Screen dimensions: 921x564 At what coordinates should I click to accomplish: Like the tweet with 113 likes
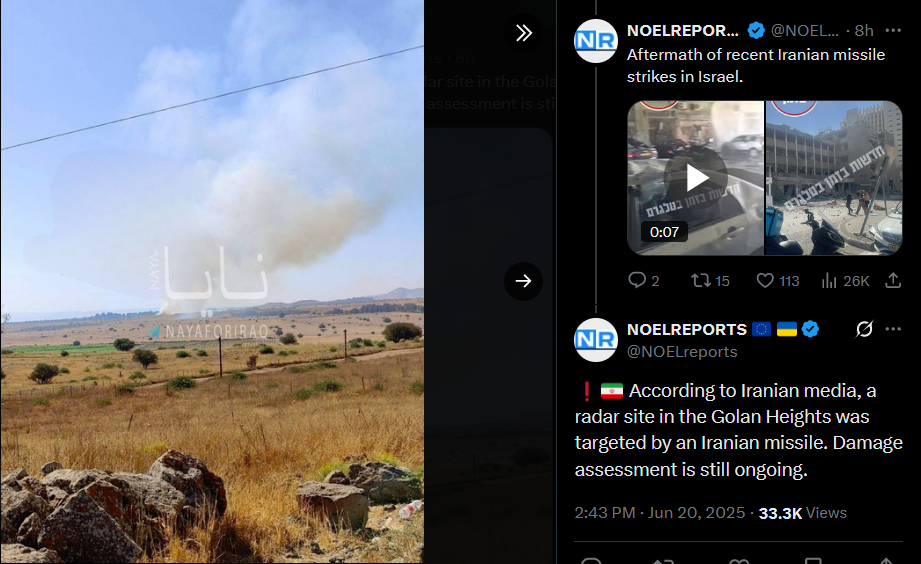coord(778,281)
